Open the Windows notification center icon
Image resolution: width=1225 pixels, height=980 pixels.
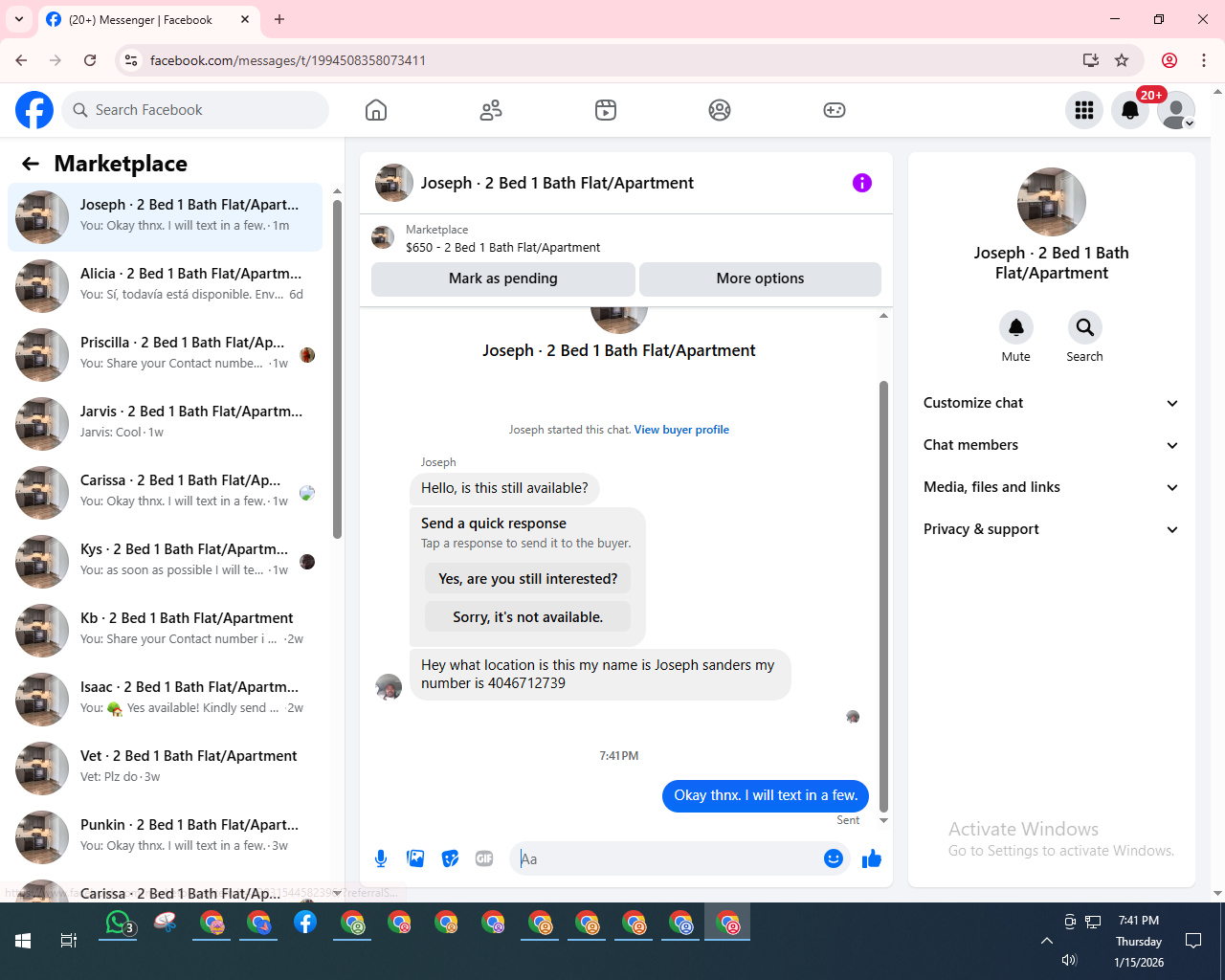tap(1193, 941)
